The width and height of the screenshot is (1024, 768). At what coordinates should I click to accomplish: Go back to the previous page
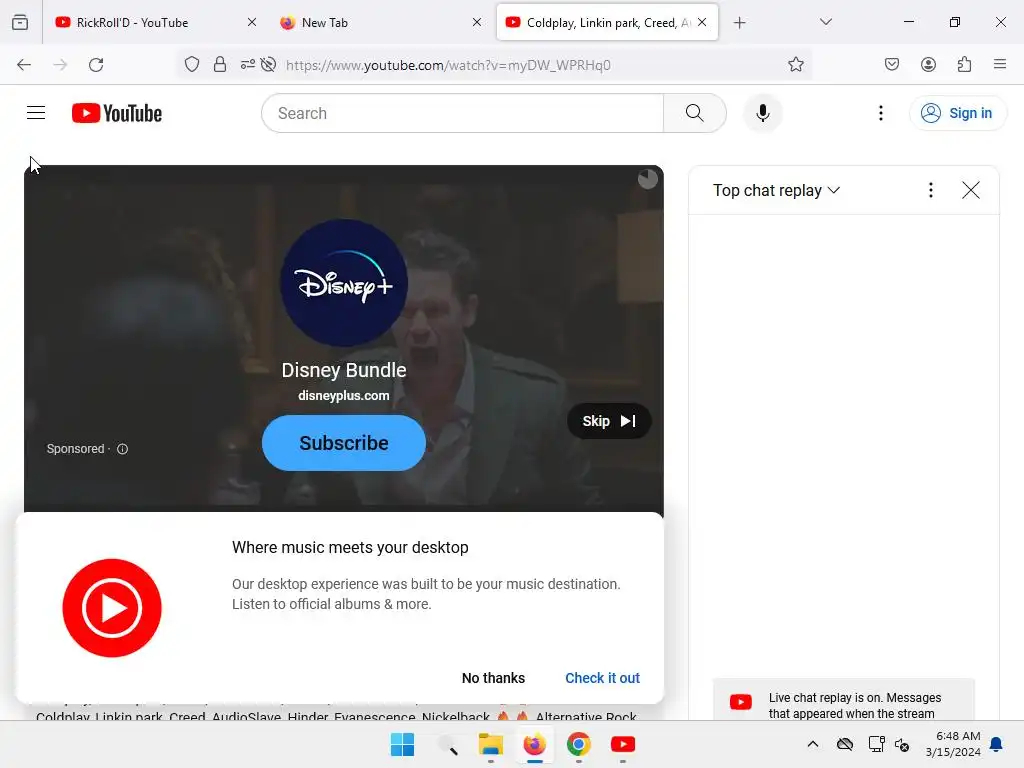pyautogui.click(x=24, y=65)
